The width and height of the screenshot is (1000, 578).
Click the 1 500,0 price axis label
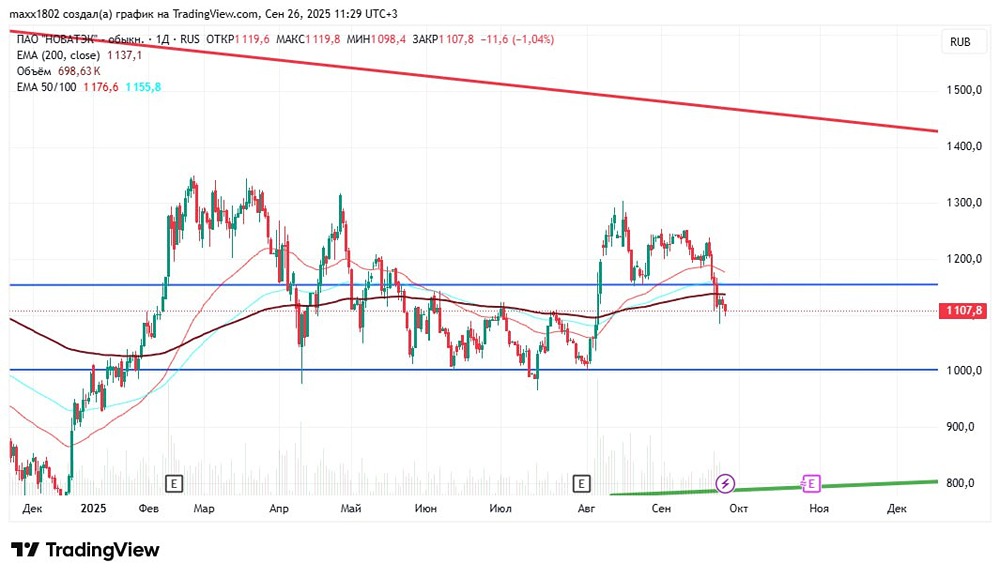[964, 90]
